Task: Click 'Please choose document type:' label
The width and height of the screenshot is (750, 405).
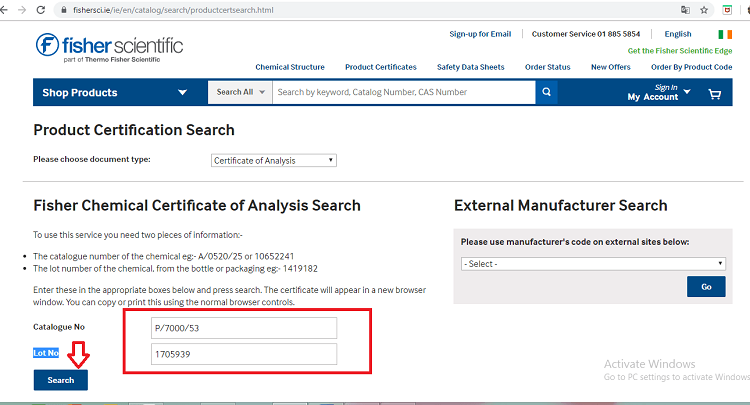Action: 92,159
